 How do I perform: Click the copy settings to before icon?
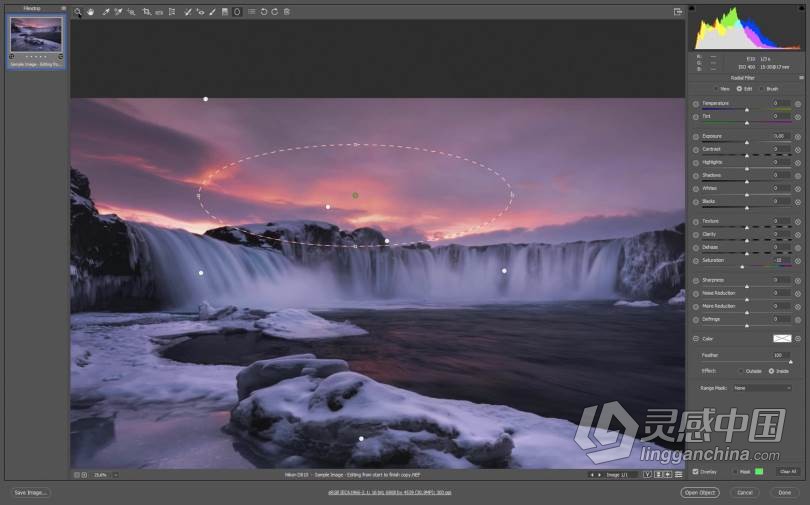coord(668,475)
